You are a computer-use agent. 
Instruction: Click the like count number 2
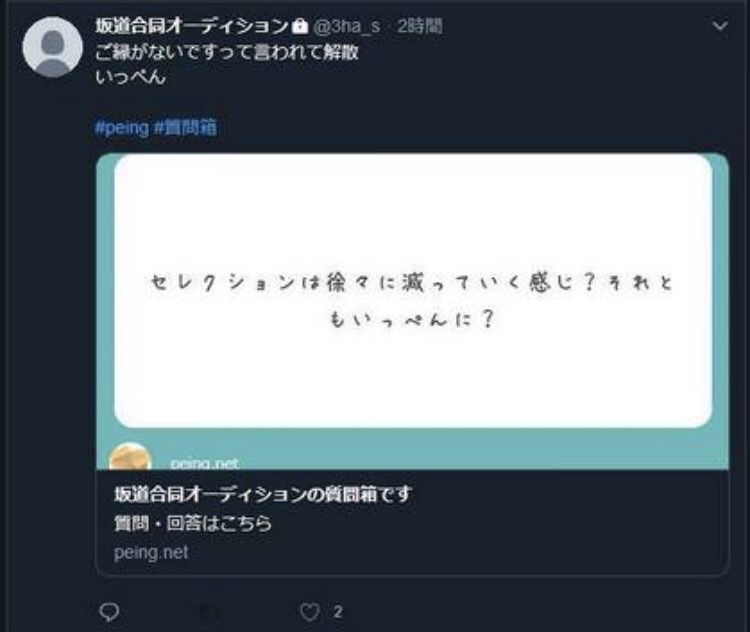(338, 612)
